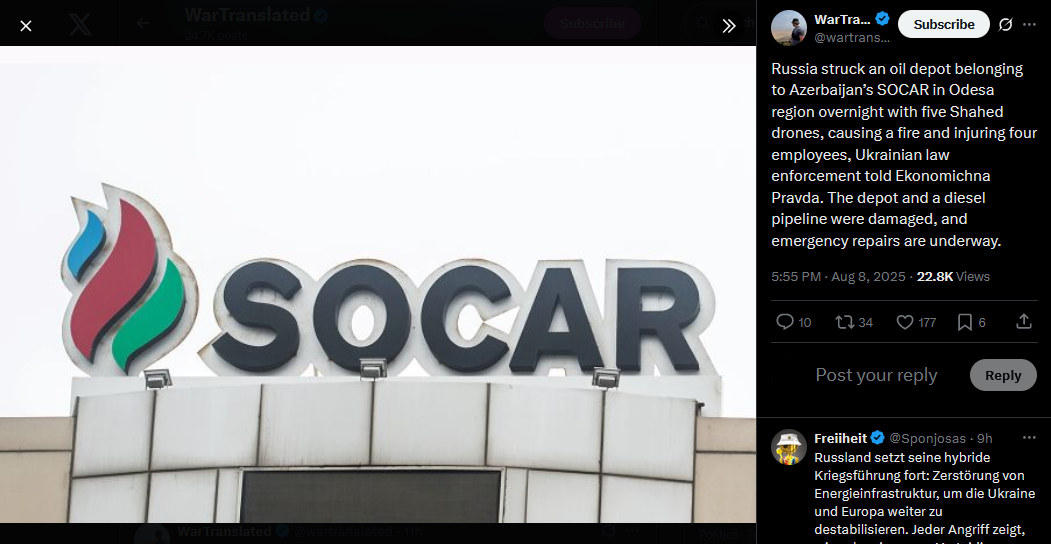Click the WarTranslated verified badge

click(883, 19)
